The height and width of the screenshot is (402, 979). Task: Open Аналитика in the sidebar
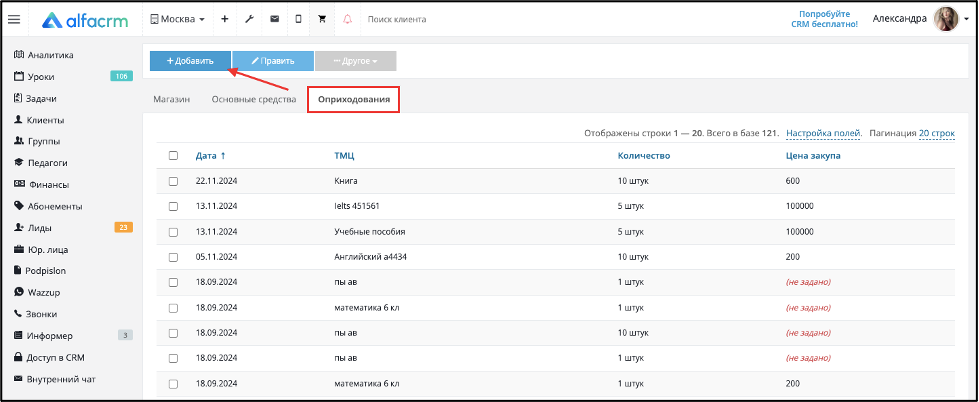pyautogui.click(x=44, y=55)
